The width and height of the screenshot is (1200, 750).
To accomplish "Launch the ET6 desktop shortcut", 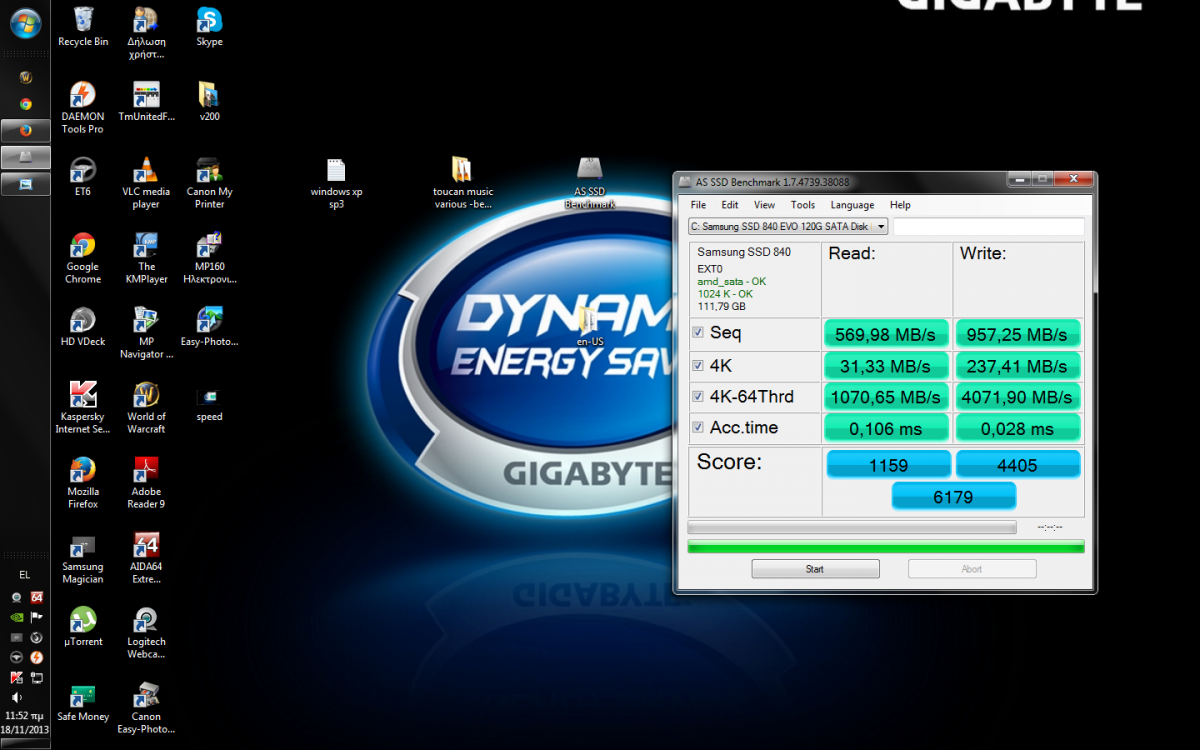I will pos(83,177).
